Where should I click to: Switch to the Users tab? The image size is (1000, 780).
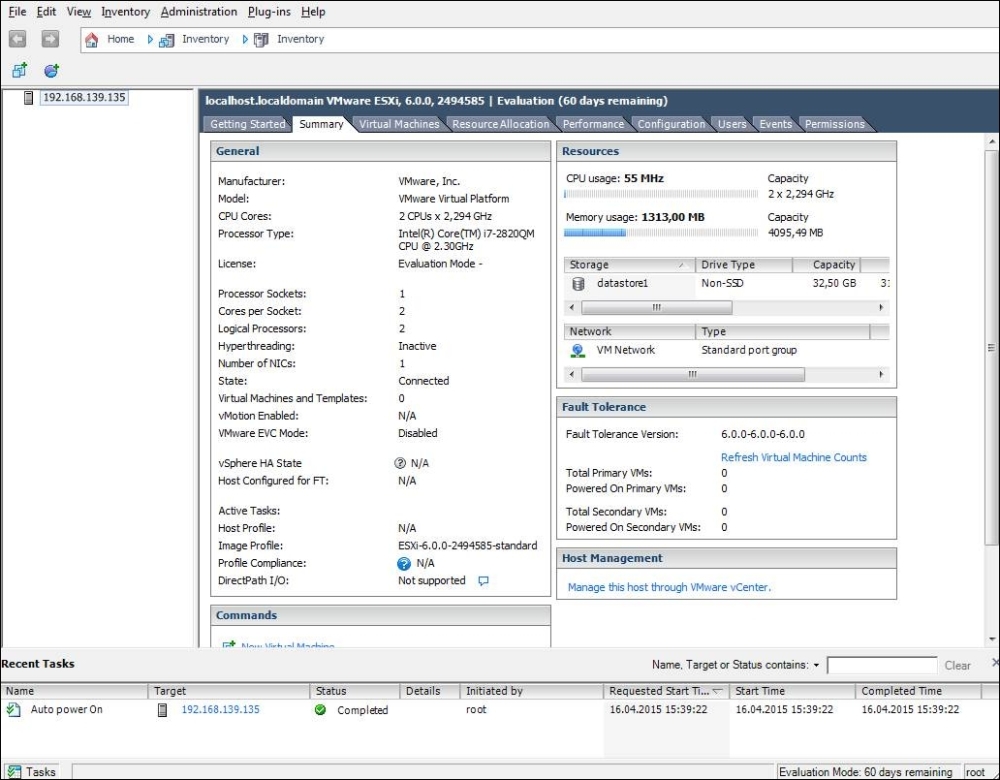(732, 124)
